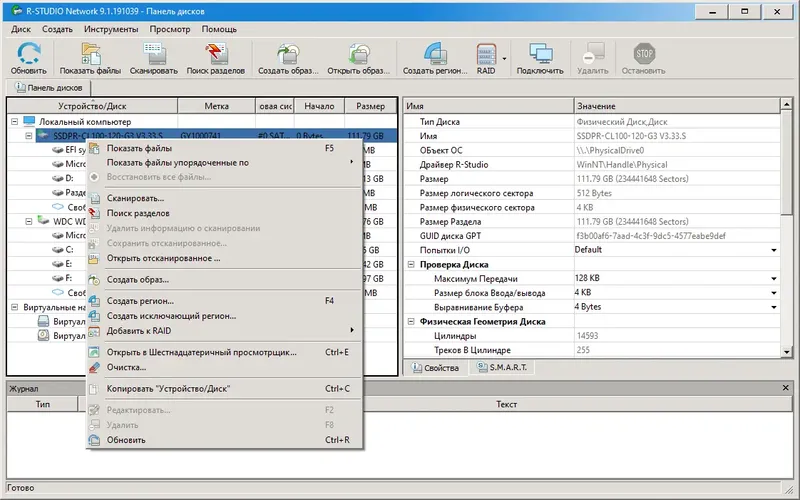Collapse the Виртуальные tree node
800x500 pixels.
click(x=14, y=307)
